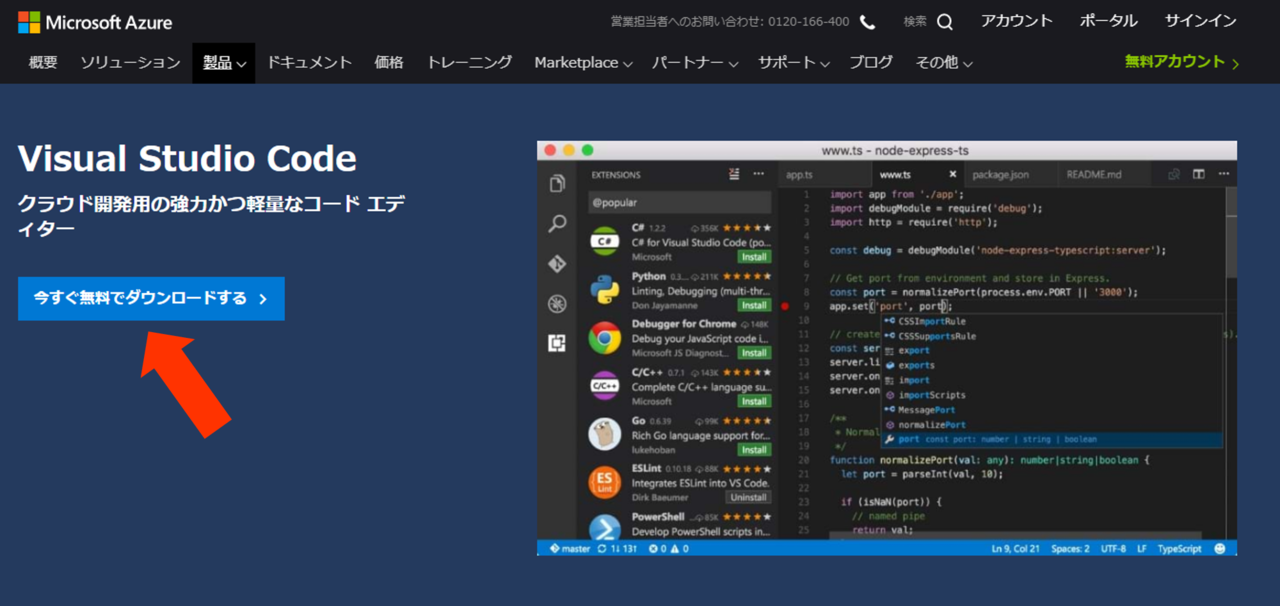The width and height of the screenshot is (1280, 606).
Task: Expand the 製品 dropdown menu
Action: pyautogui.click(x=224, y=63)
